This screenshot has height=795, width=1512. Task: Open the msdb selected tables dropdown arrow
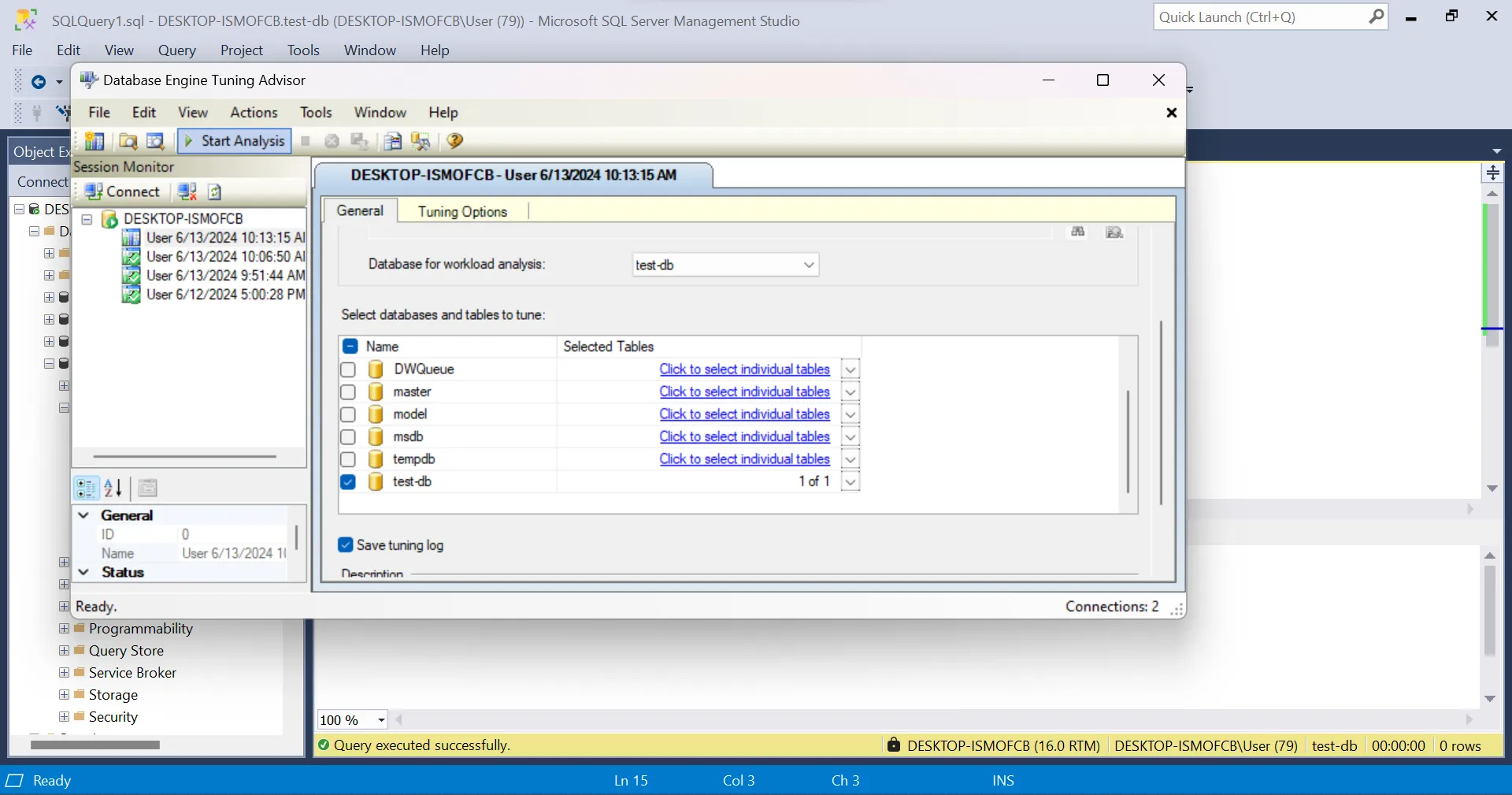850,437
